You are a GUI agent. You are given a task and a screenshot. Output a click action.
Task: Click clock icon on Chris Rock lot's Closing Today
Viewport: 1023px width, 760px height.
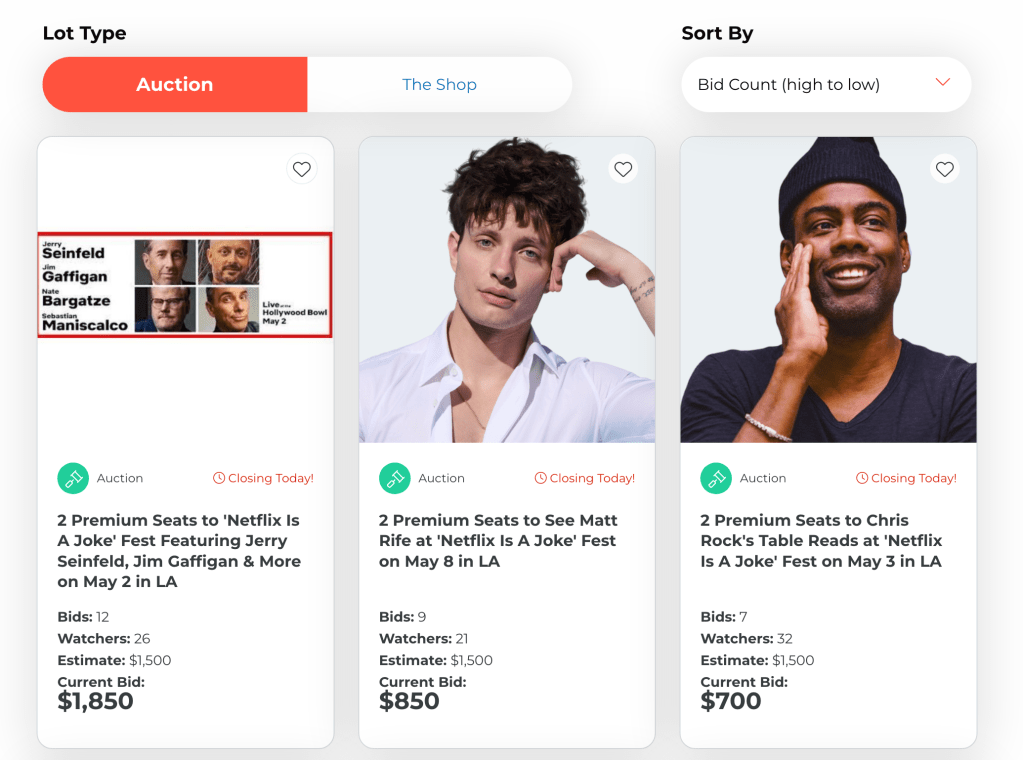(x=862, y=478)
